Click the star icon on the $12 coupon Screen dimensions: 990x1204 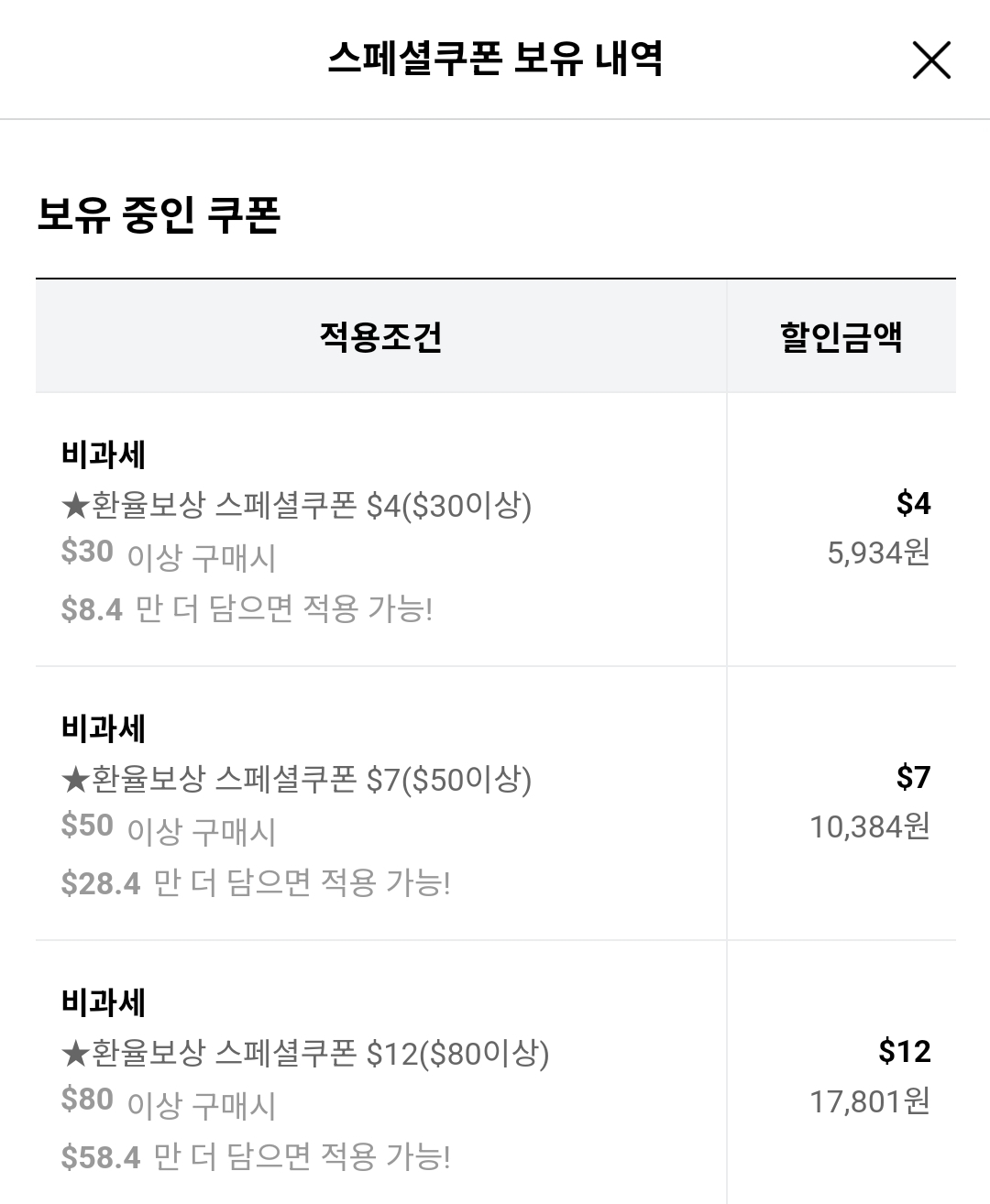tap(75, 1054)
